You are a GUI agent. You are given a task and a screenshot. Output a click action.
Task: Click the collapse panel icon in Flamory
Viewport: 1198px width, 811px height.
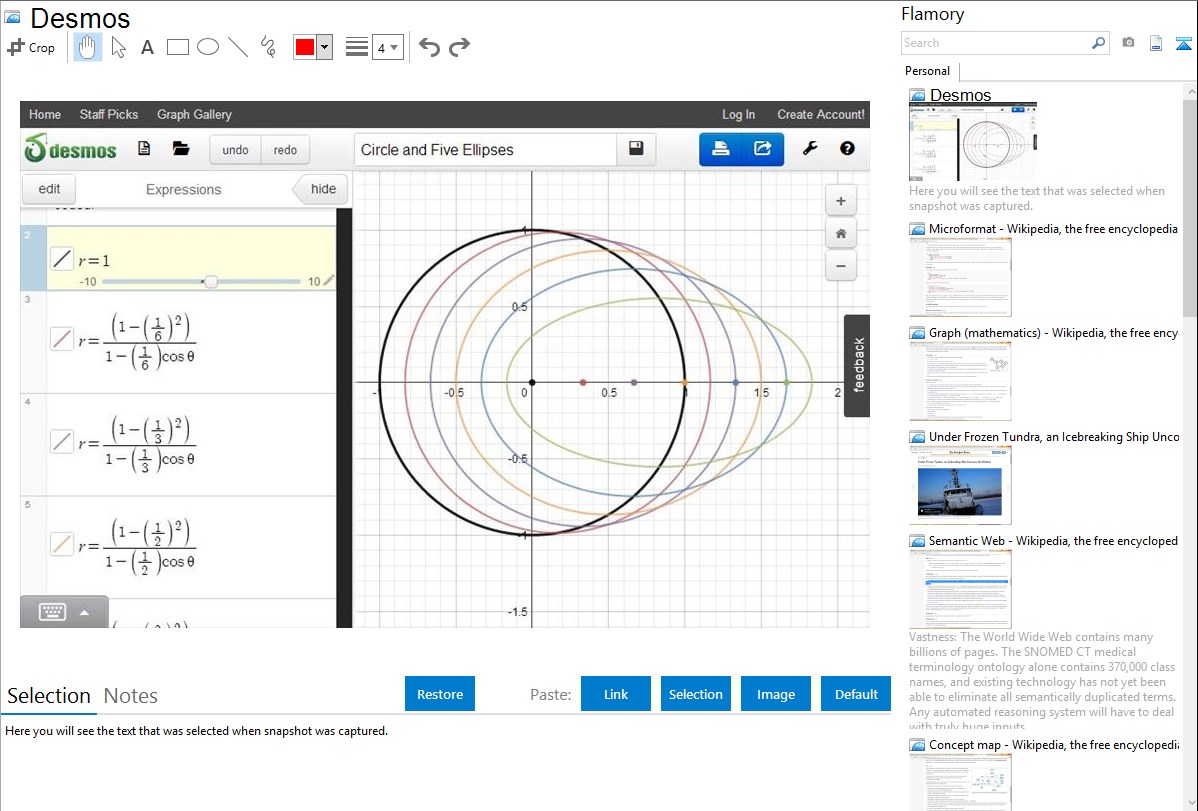(x=1183, y=43)
